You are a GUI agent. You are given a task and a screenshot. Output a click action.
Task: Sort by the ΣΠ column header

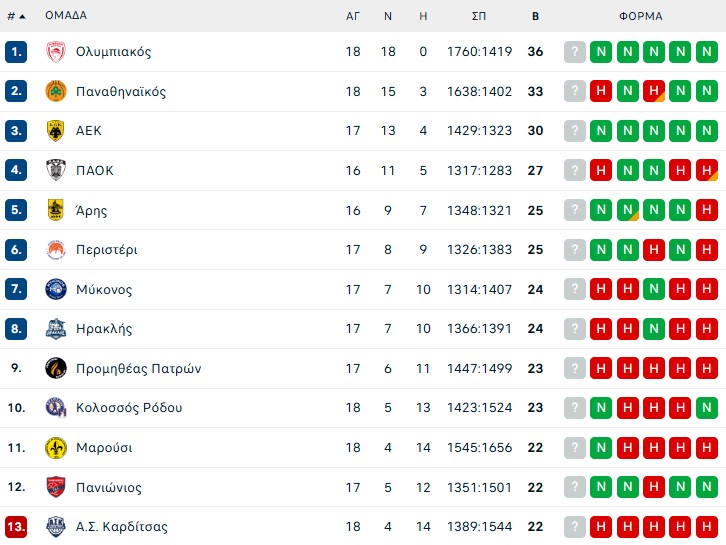[x=479, y=16]
